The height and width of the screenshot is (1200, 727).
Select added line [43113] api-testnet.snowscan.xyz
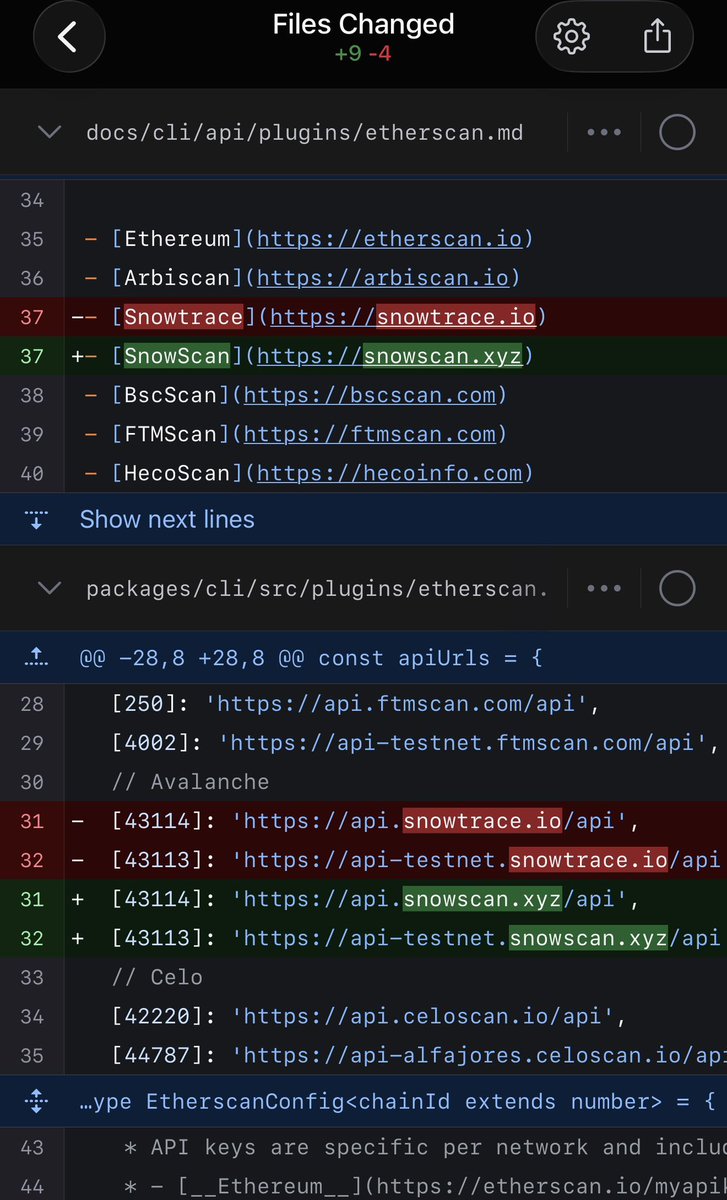tap(363, 938)
